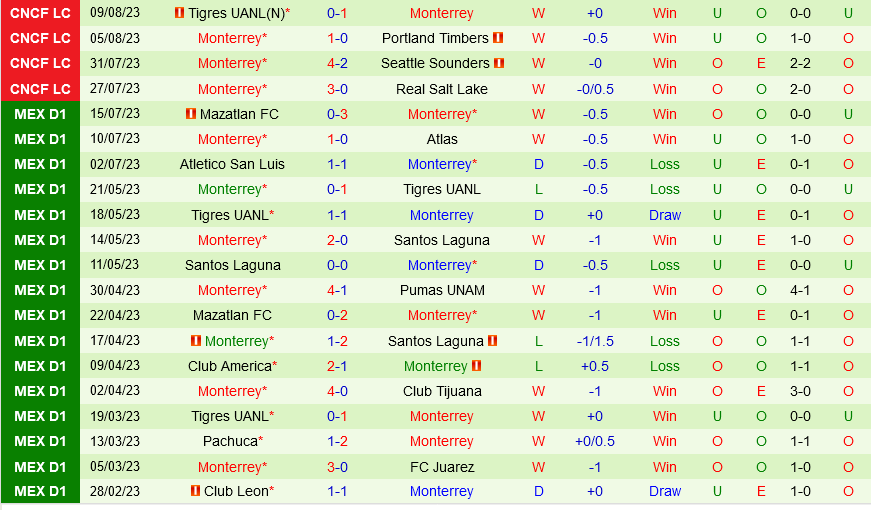Click the 4-1 score against Pumas UNAM
This screenshot has width=871, height=510.
point(338,290)
